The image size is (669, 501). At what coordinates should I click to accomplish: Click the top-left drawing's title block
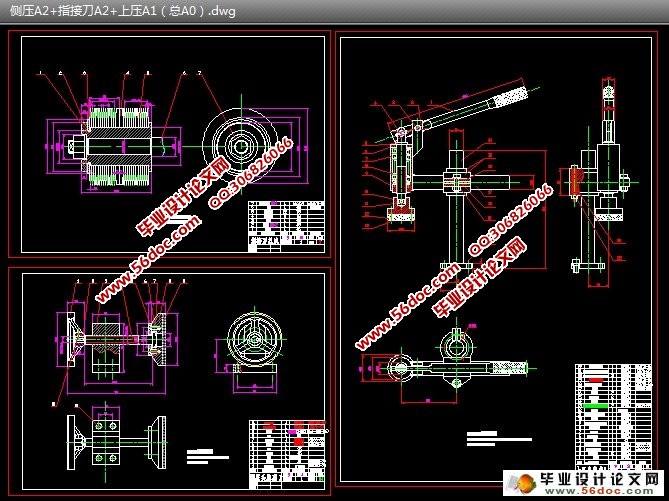pyautogui.click(x=286, y=226)
